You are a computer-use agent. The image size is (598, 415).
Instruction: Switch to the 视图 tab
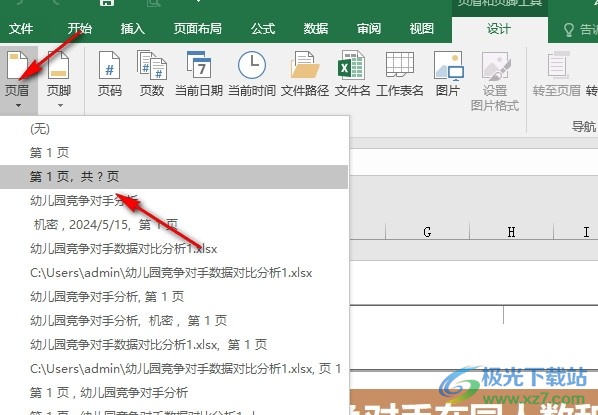(421, 29)
